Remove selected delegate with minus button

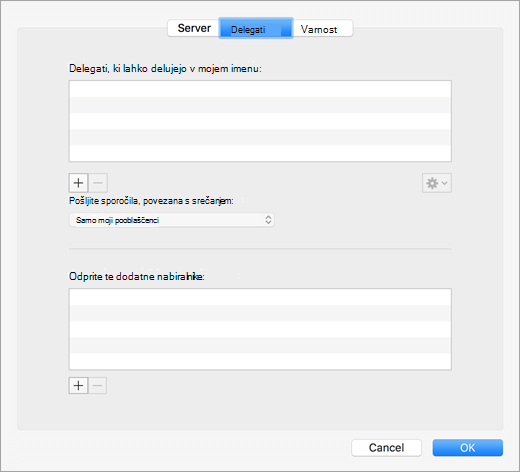[98, 183]
